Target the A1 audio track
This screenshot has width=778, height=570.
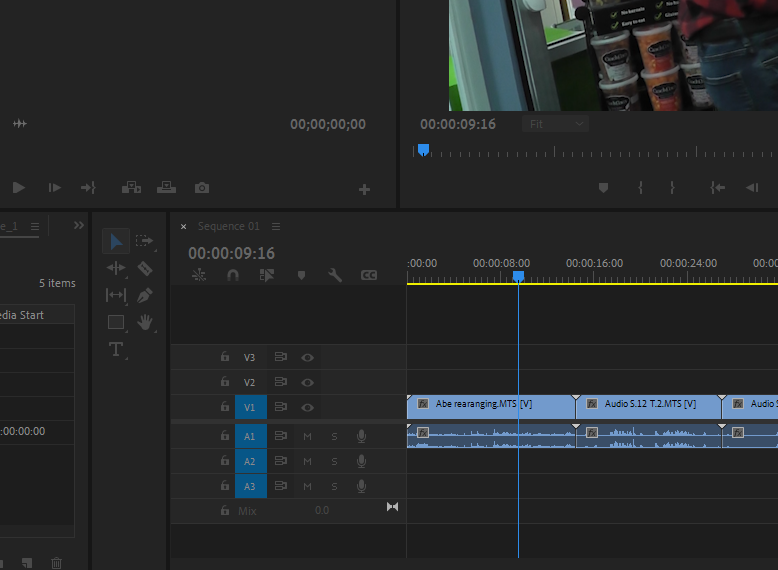tap(251, 436)
